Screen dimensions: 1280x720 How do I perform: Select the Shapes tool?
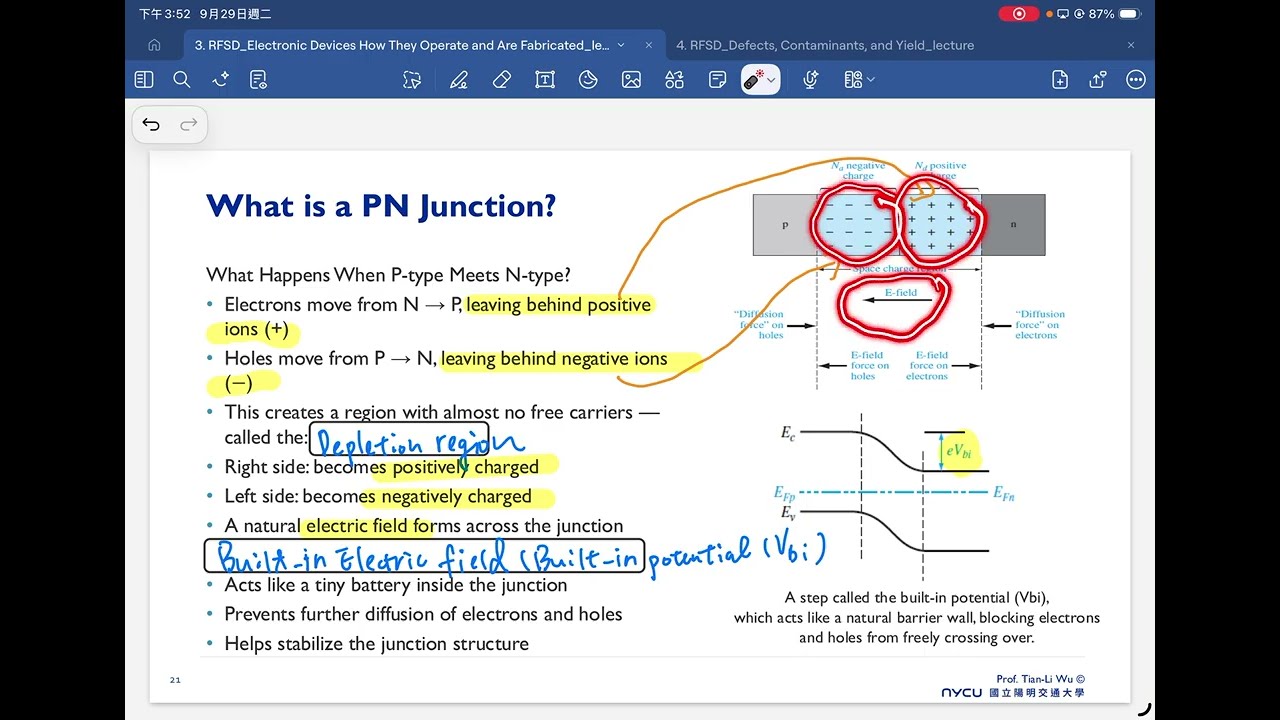pos(674,80)
